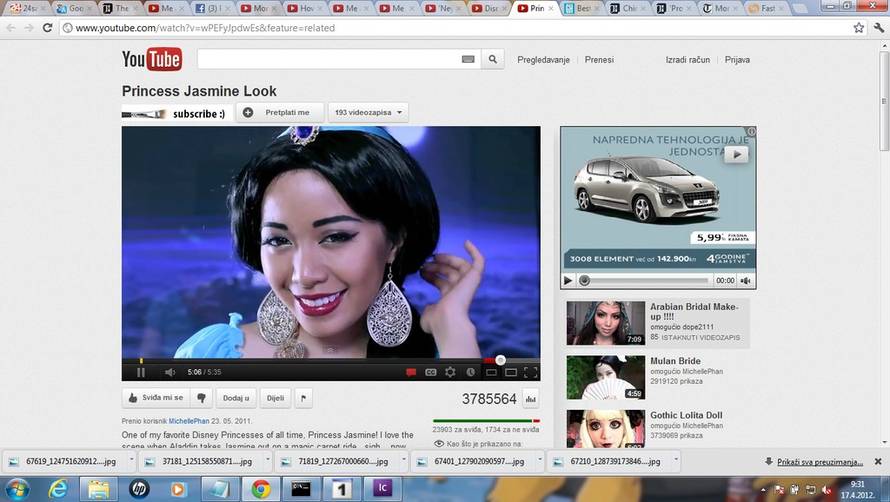Show video statistics bar chart icon

tap(531, 399)
